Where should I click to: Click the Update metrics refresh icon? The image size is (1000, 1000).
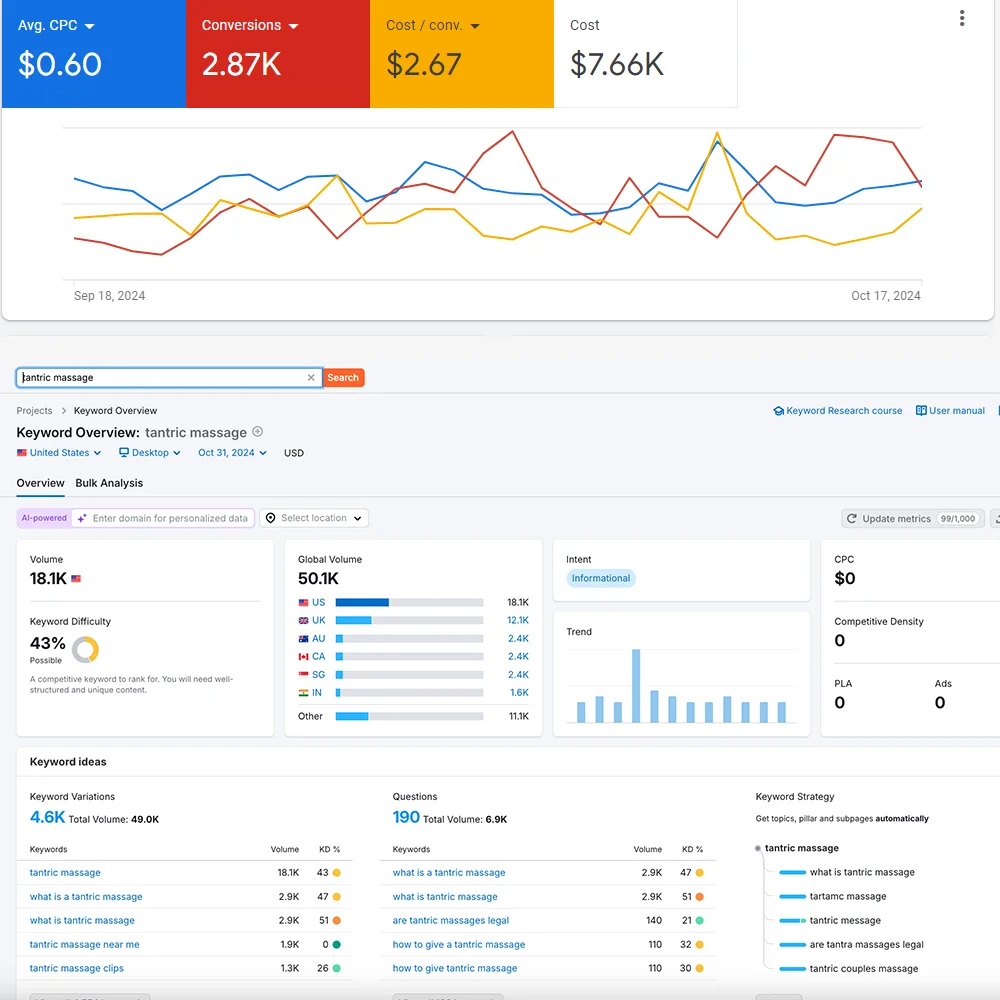[852, 519]
